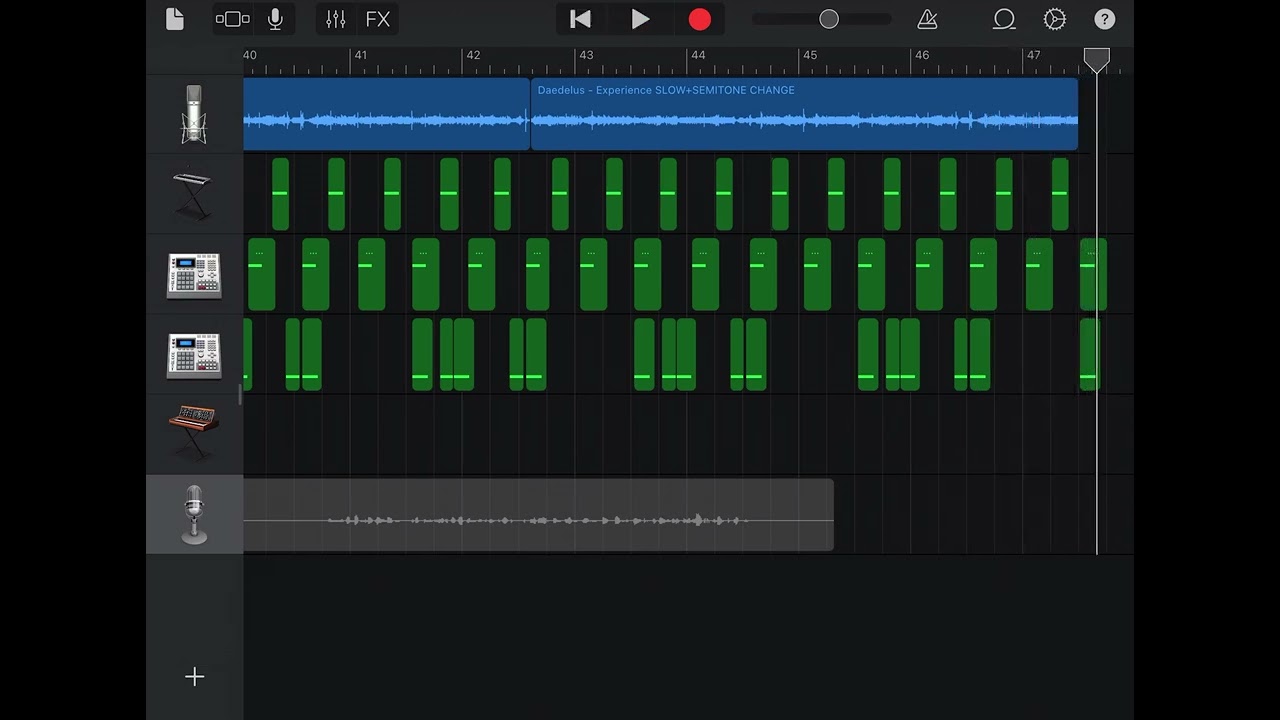Open song settings gear
This screenshot has width=1280, height=720.
tap(1055, 19)
